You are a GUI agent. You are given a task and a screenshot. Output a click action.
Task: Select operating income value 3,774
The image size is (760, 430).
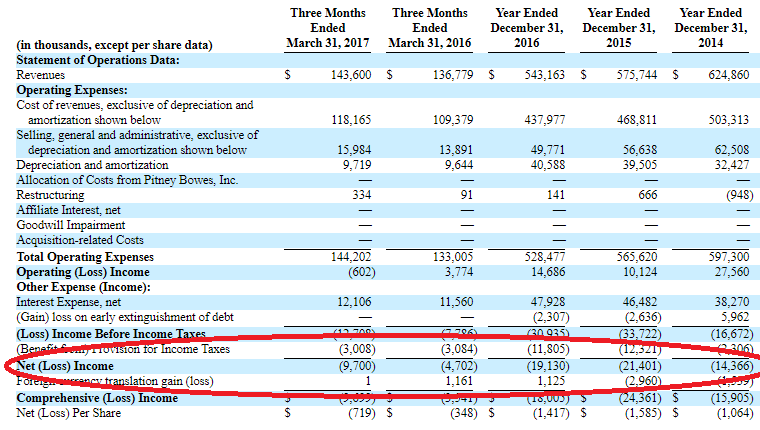coord(459,272)
